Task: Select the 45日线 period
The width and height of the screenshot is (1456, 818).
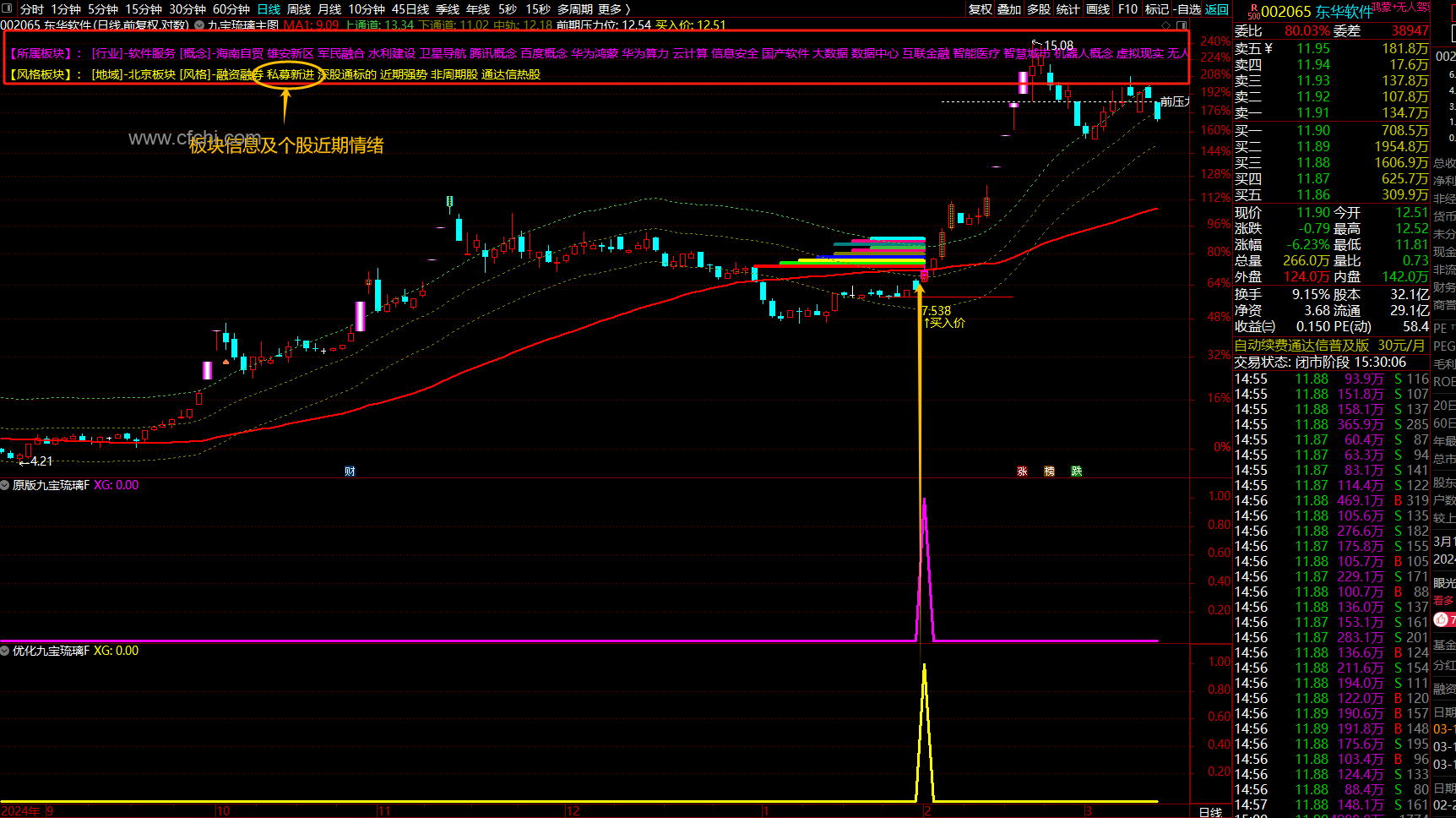Action: click(x=410, y=8)
